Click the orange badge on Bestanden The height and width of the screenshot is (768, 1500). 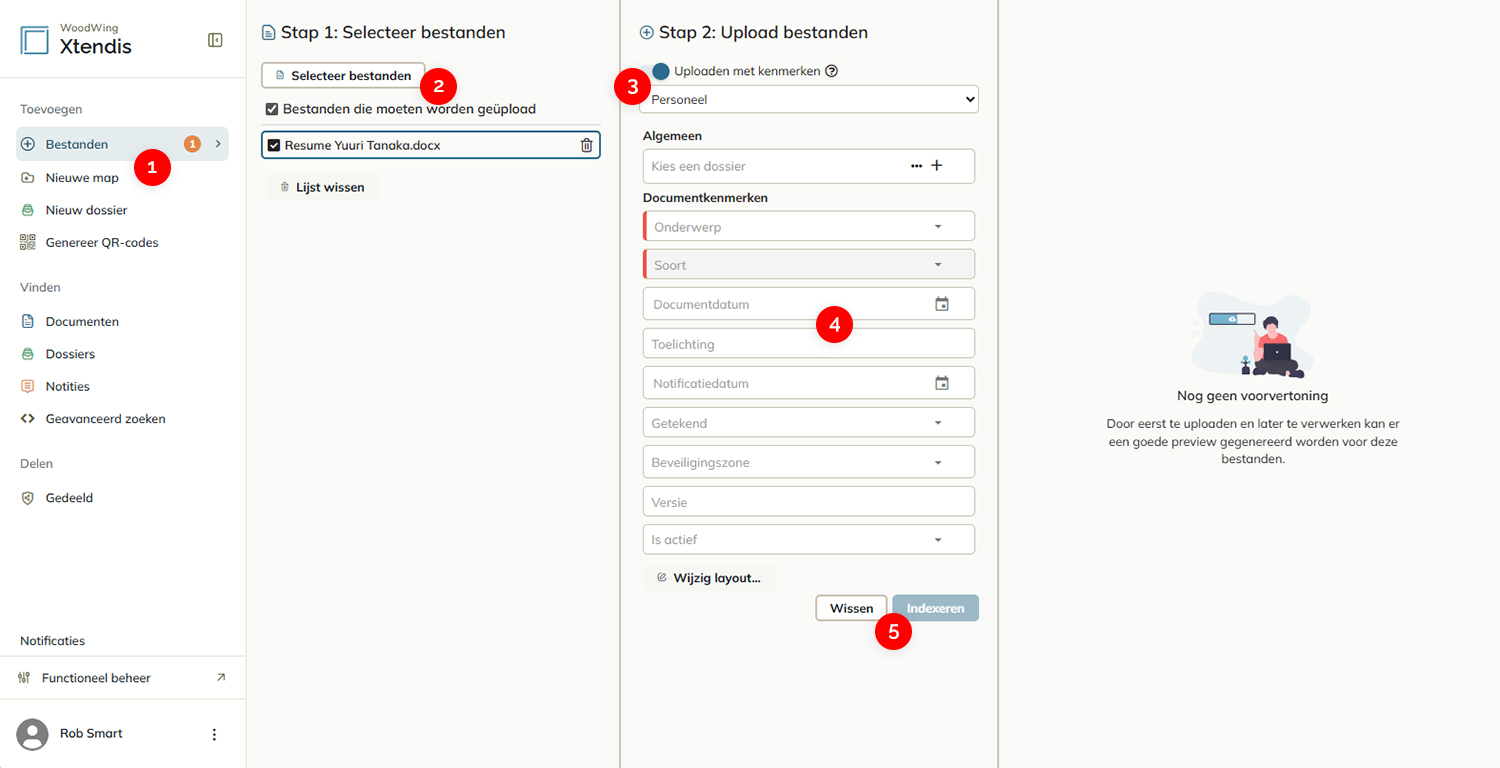[x=192, y=144]
